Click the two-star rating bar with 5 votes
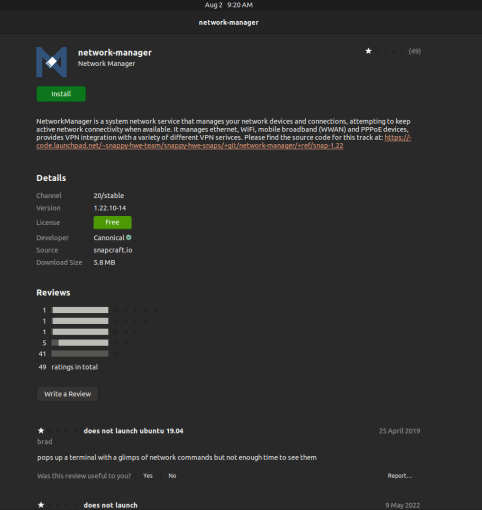482x510 pixels. click(80, 343)
